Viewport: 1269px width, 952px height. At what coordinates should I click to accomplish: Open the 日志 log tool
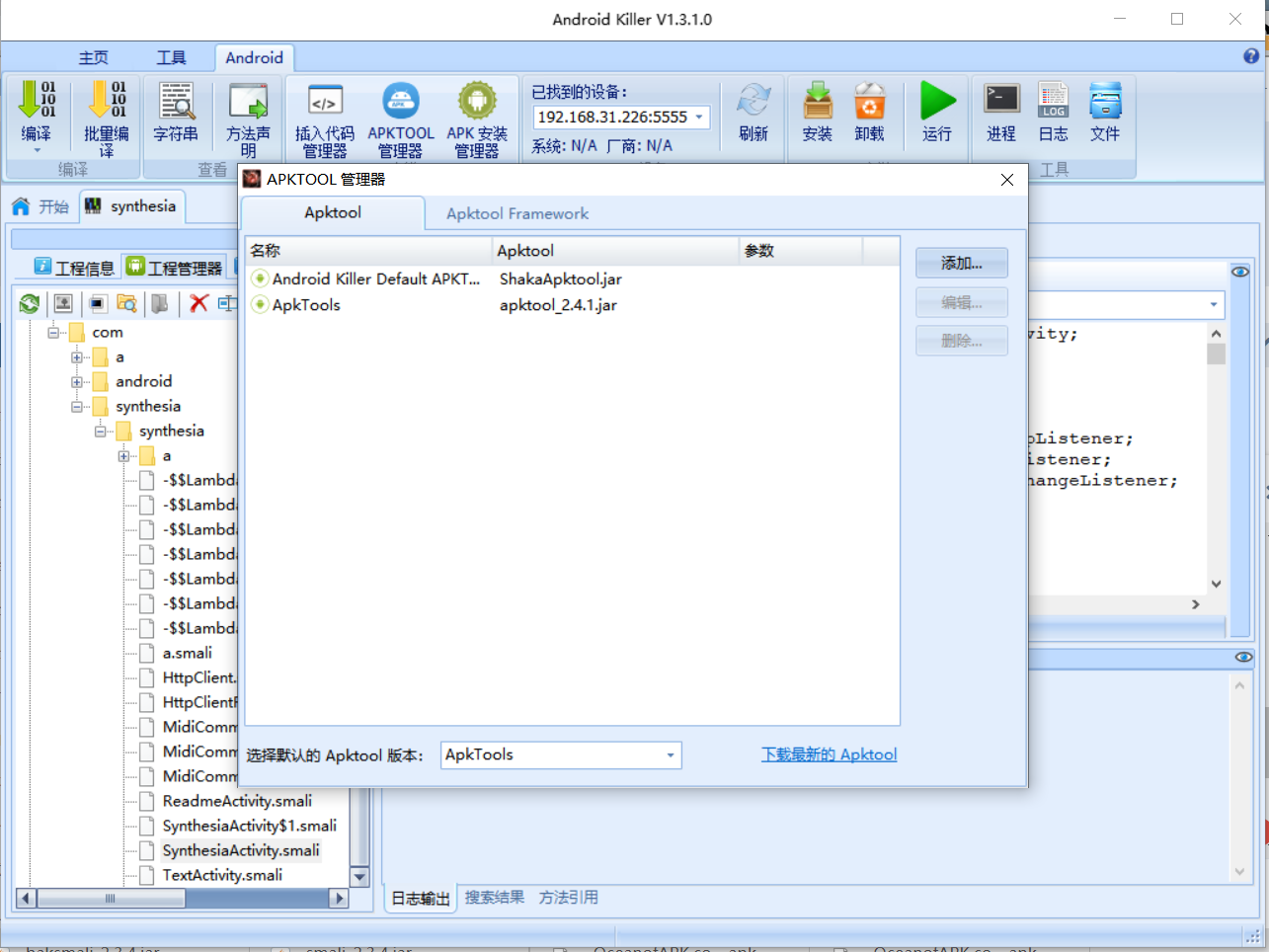(1053, 100)
